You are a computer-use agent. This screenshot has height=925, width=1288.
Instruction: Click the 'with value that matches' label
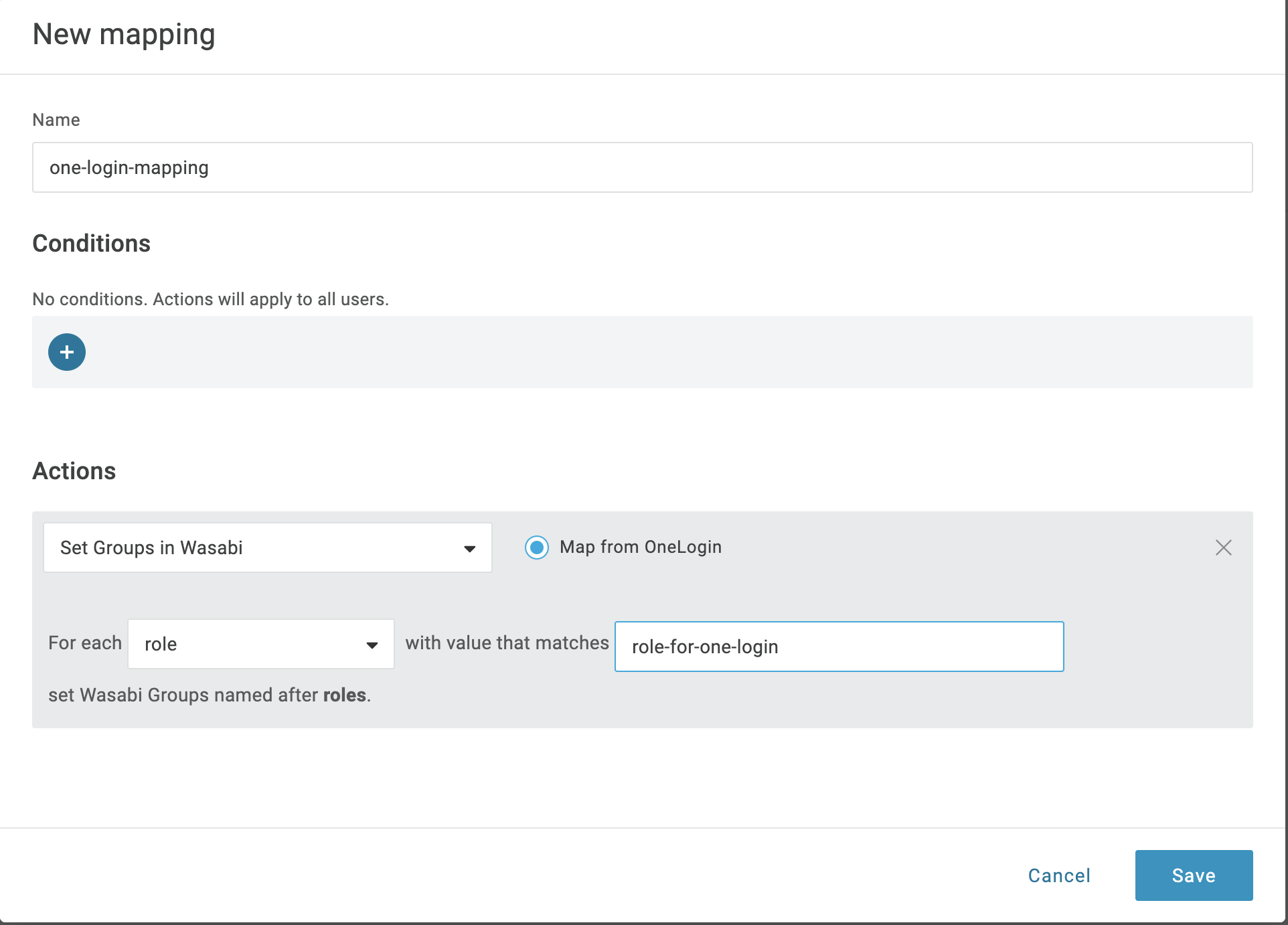click(507, 643)
